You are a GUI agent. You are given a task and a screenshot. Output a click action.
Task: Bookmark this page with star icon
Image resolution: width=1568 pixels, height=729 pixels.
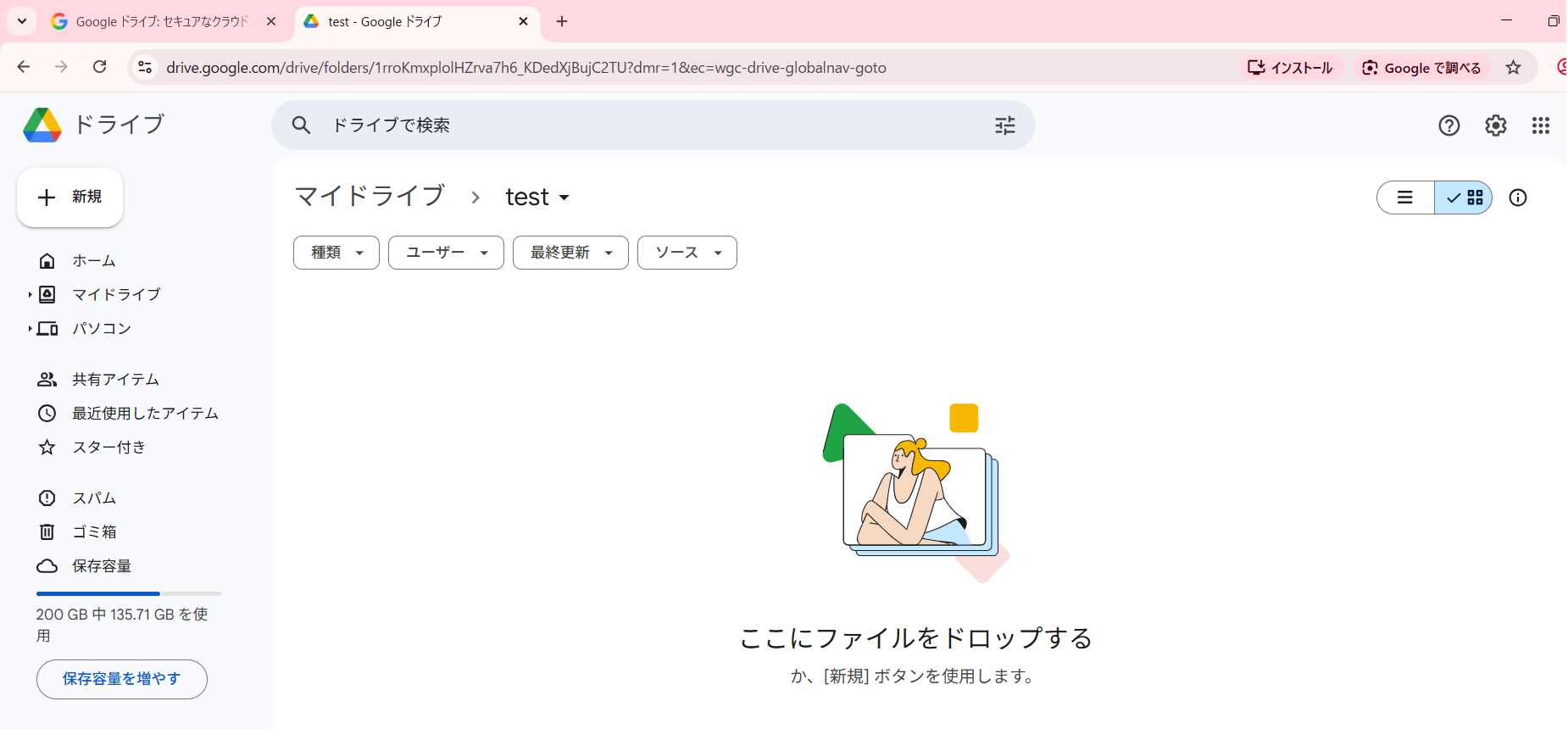tap(1514, 68)
